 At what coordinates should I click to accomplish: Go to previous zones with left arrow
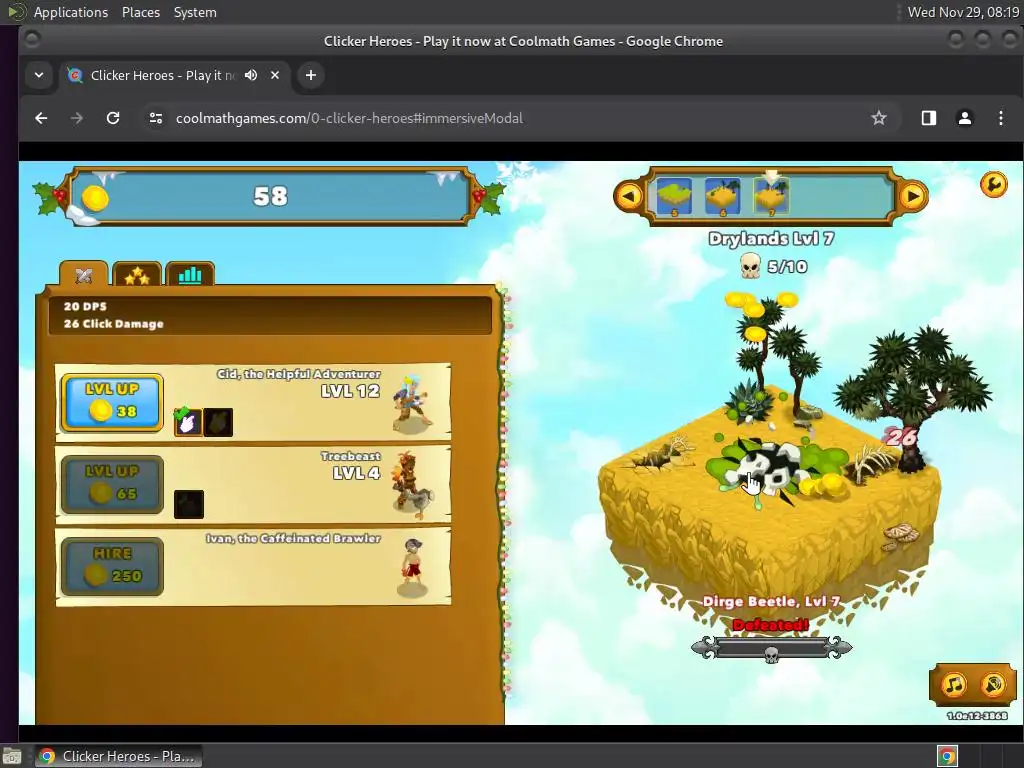coord(629,196)
